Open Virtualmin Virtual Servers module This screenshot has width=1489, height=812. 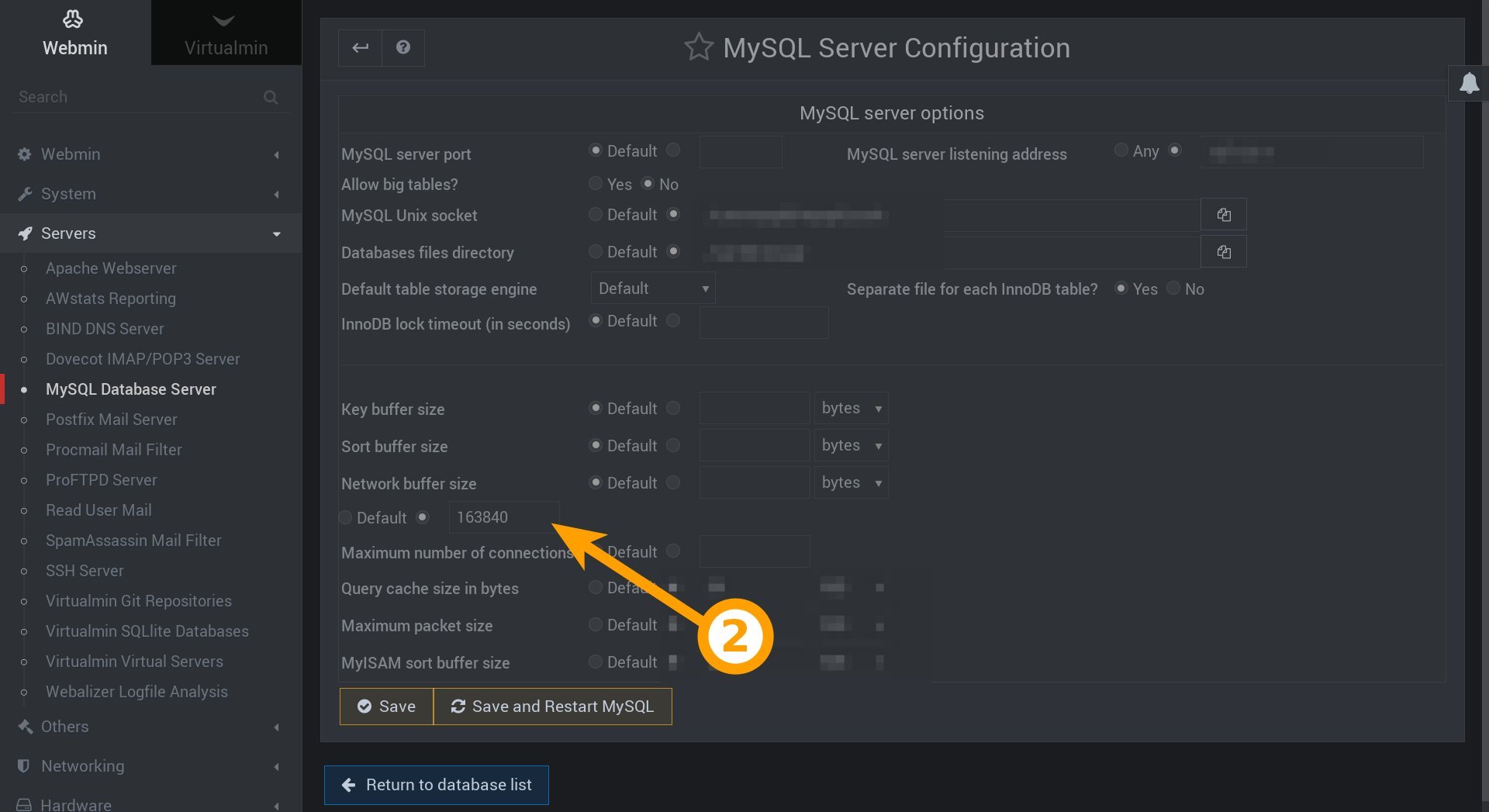(x=134, y=662)
